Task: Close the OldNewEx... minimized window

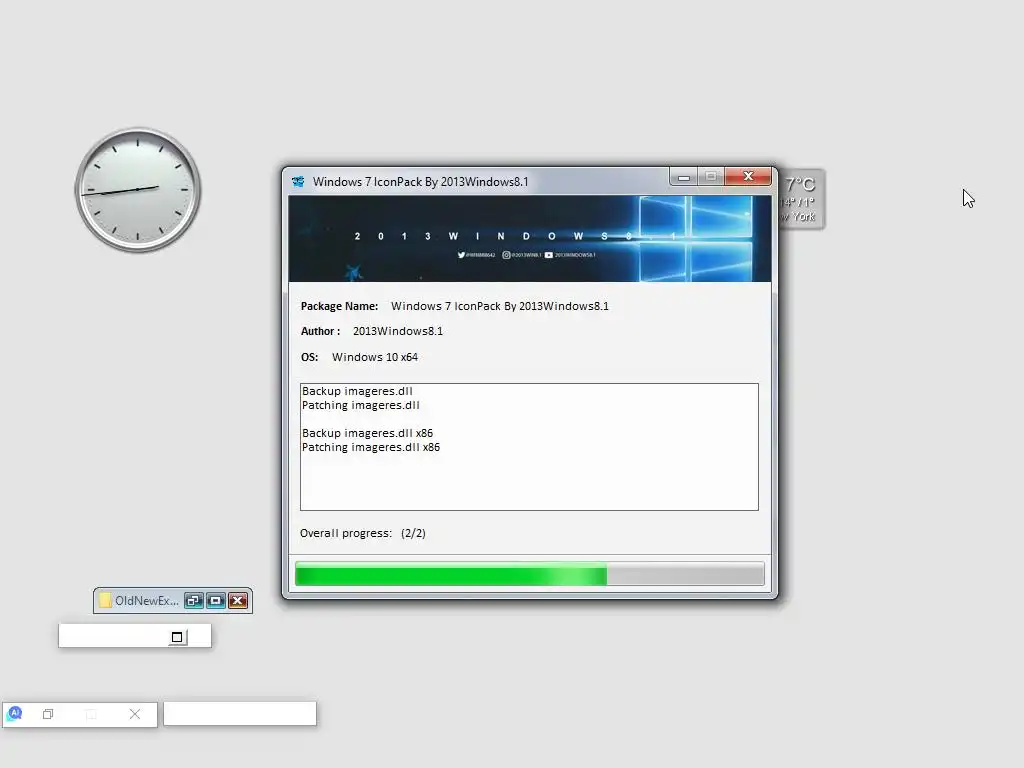Action: (238, 601)
